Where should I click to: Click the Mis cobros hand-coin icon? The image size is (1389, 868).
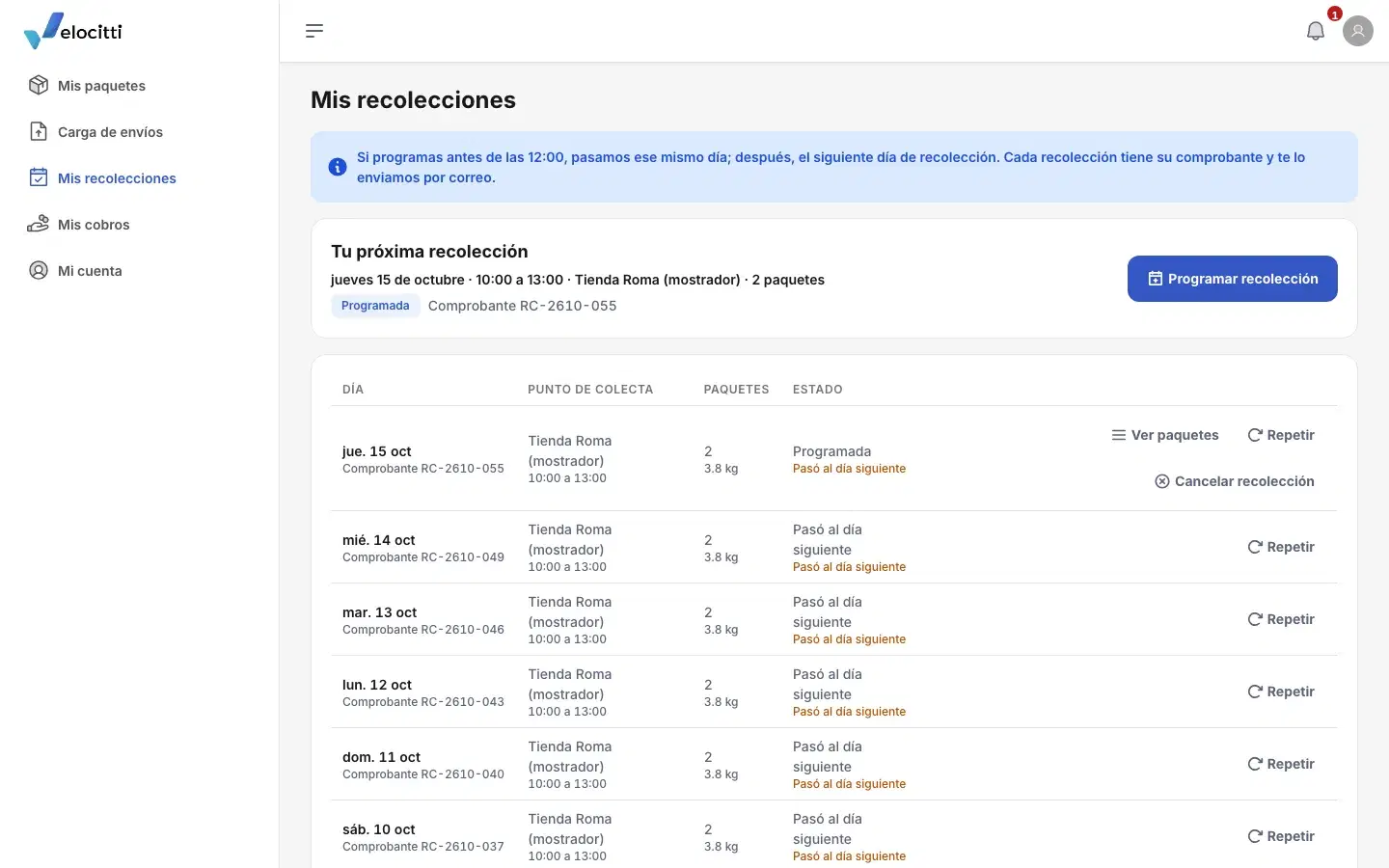[x=39, y=224]
